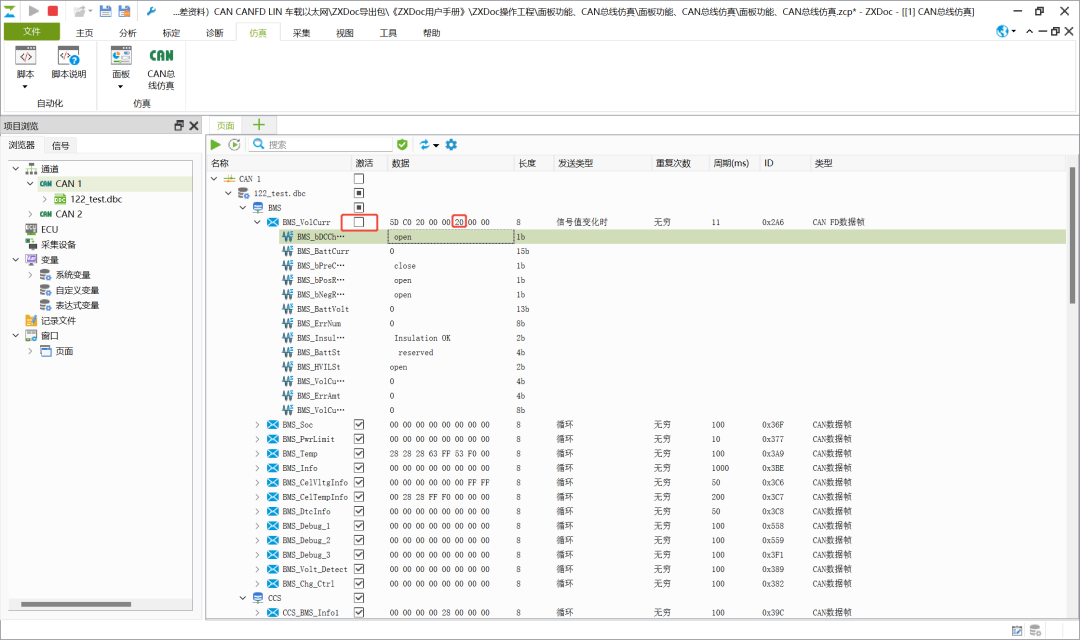This screenshot has width=1080, height=640.
Task: Uncheck the BMS_Temp activation checkbox
Action: pos(359,453)
